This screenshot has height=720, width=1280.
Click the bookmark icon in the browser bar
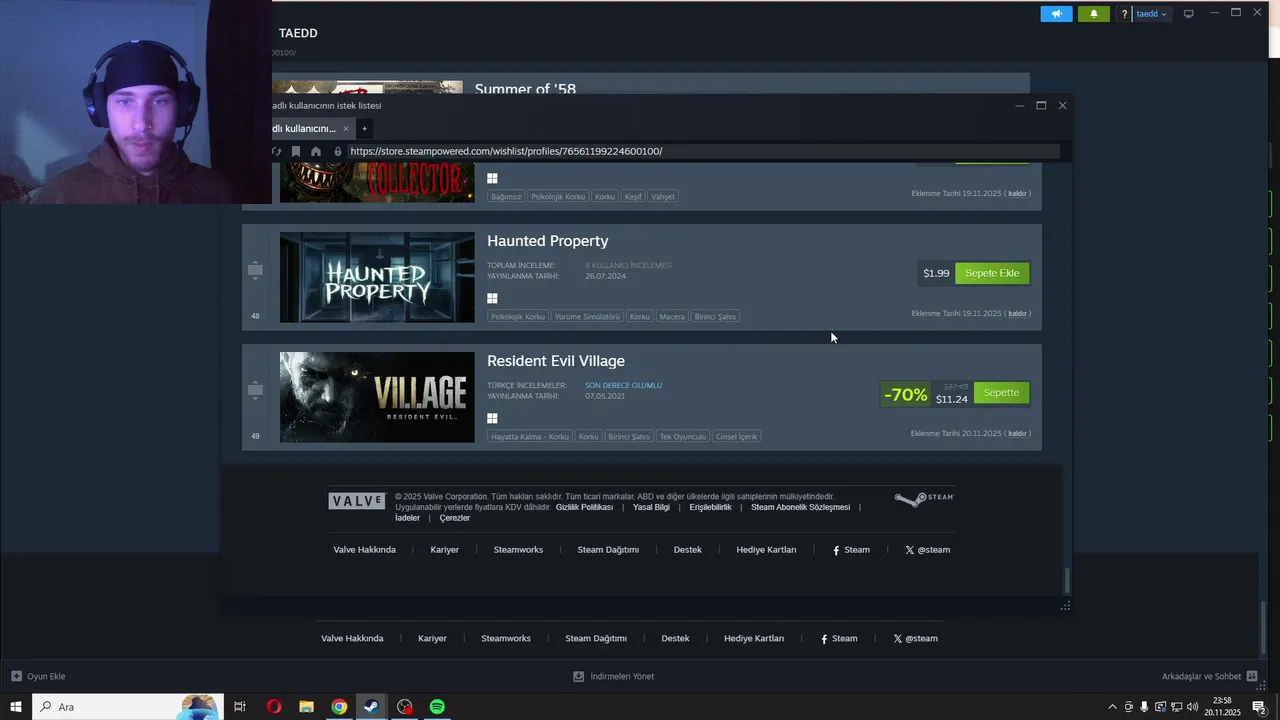(296, 151)
